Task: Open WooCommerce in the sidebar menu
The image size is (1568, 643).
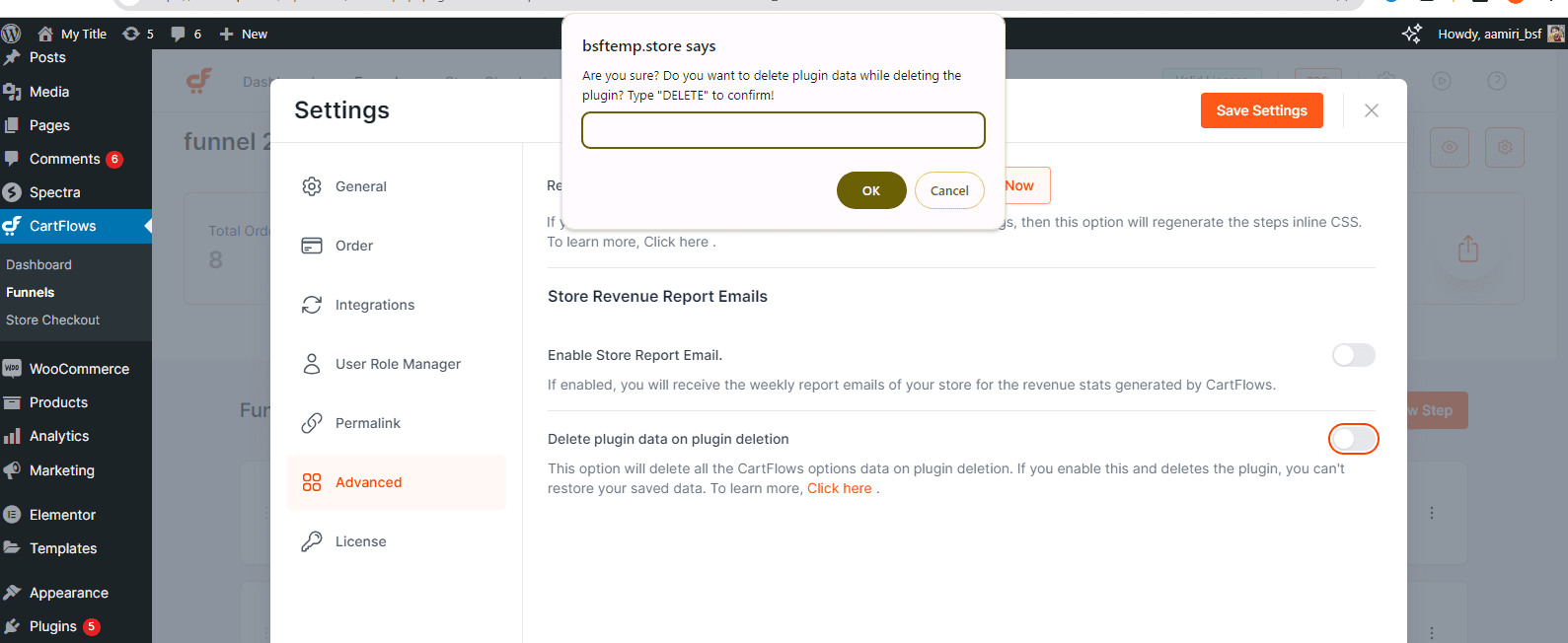Action: point(79,369)
